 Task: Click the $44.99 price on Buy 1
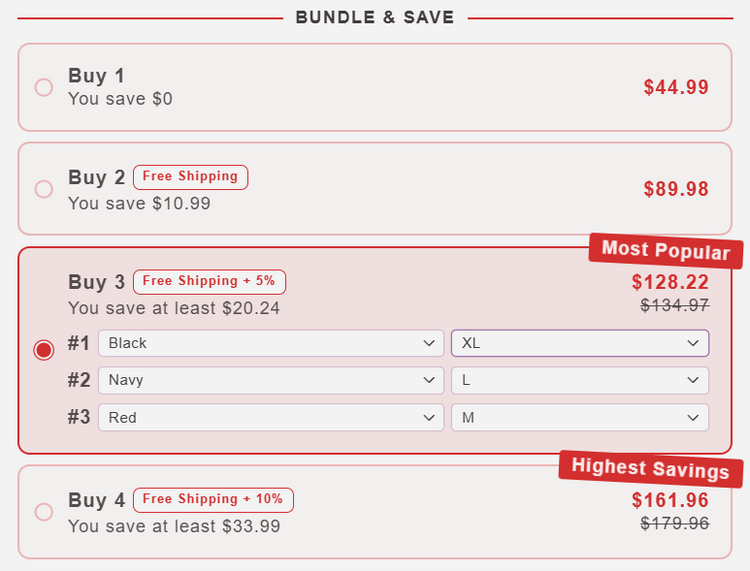(x=676, y=87)
